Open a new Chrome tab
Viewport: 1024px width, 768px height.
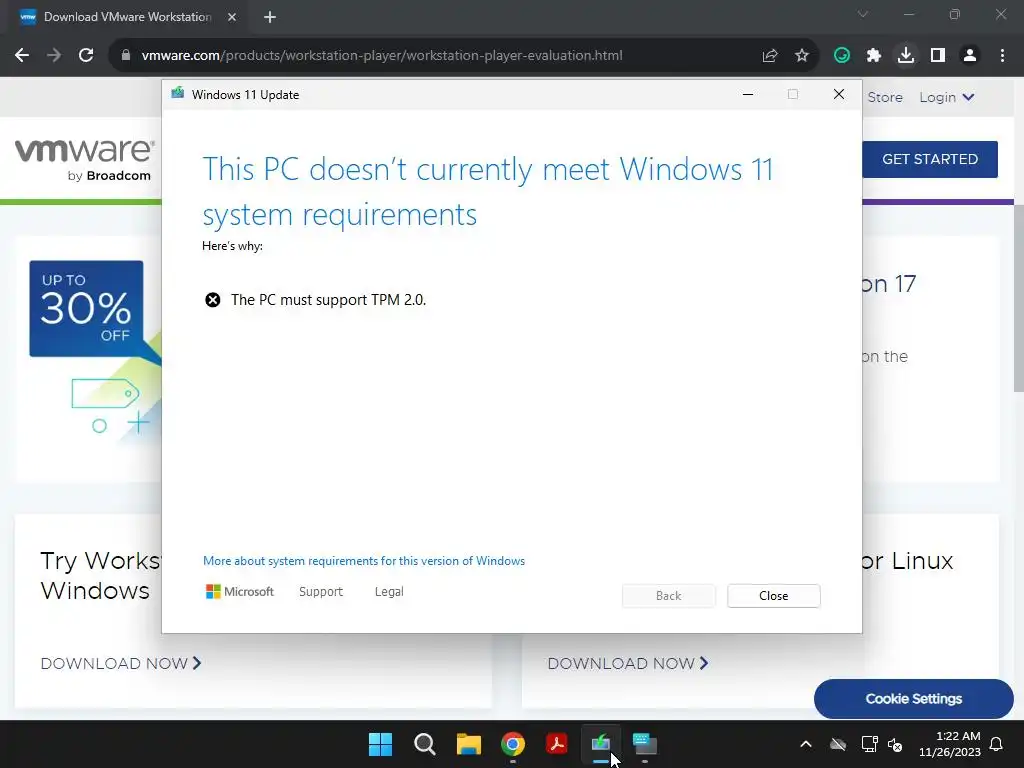click(270, 17)
